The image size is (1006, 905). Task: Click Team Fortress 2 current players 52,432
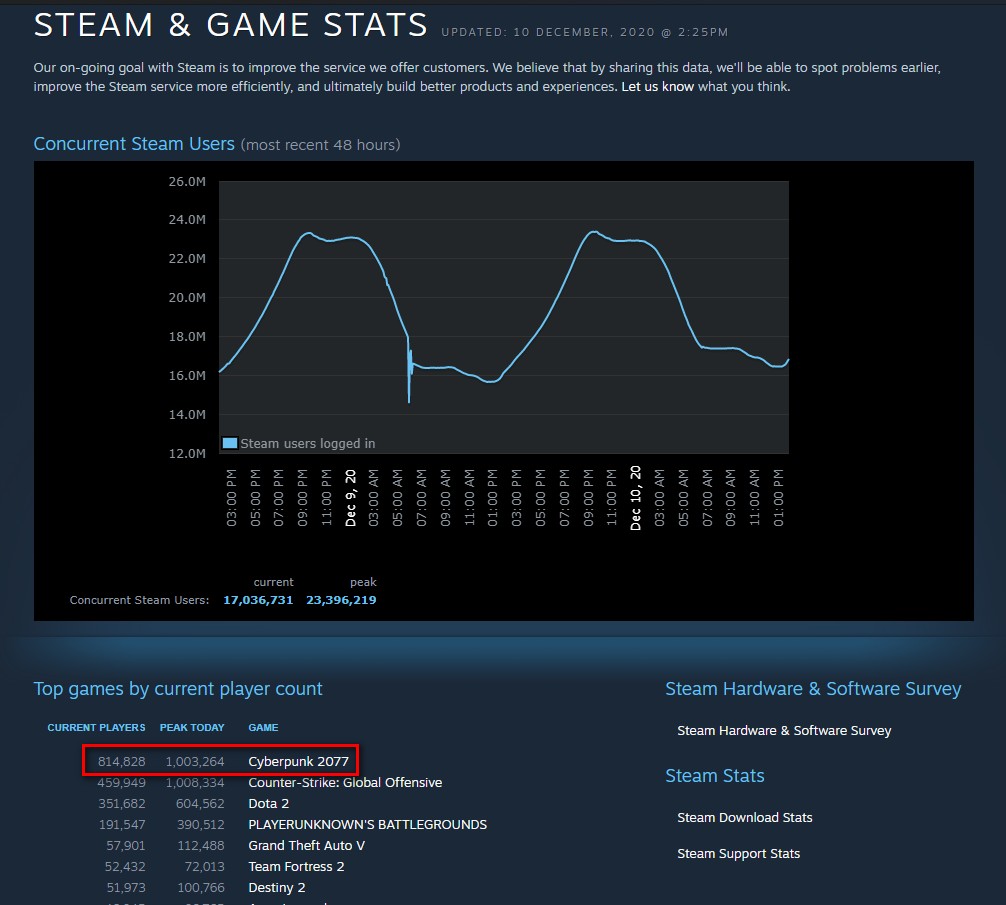click(125, 867)
